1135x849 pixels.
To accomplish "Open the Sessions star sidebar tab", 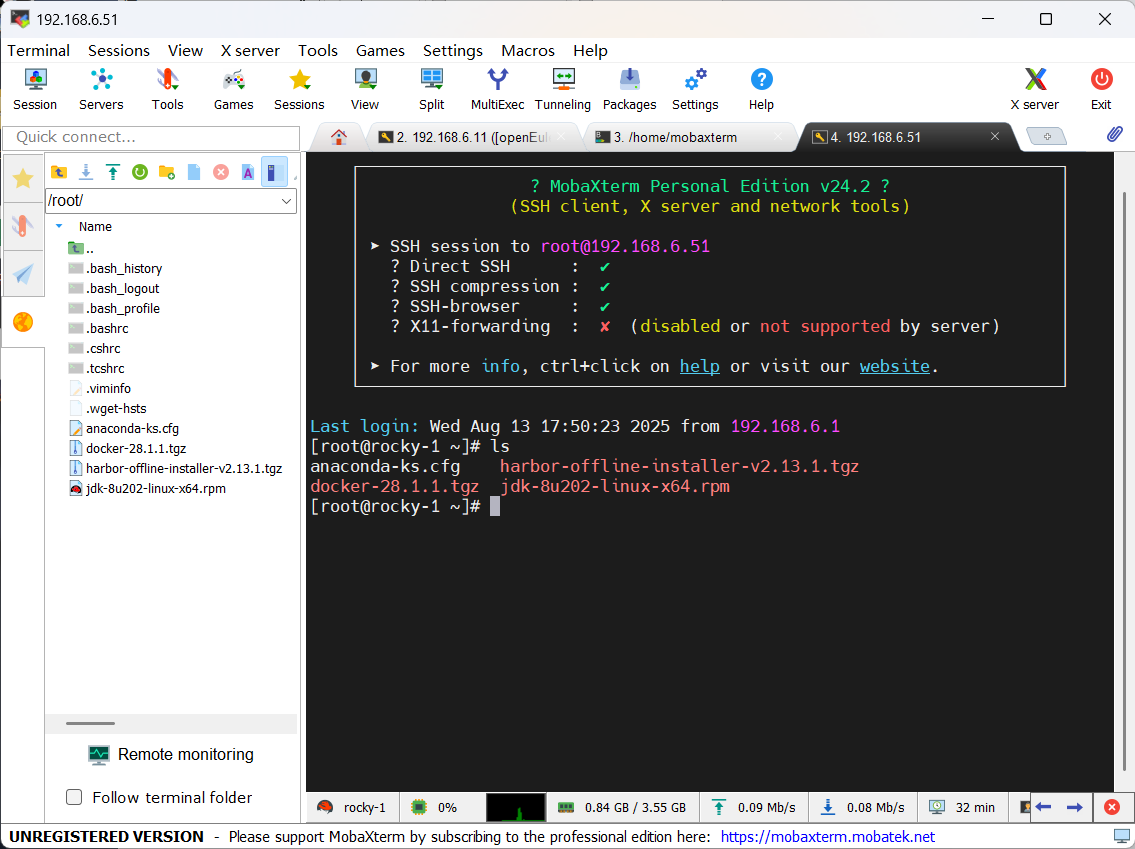I will click(x=23, y=178).
